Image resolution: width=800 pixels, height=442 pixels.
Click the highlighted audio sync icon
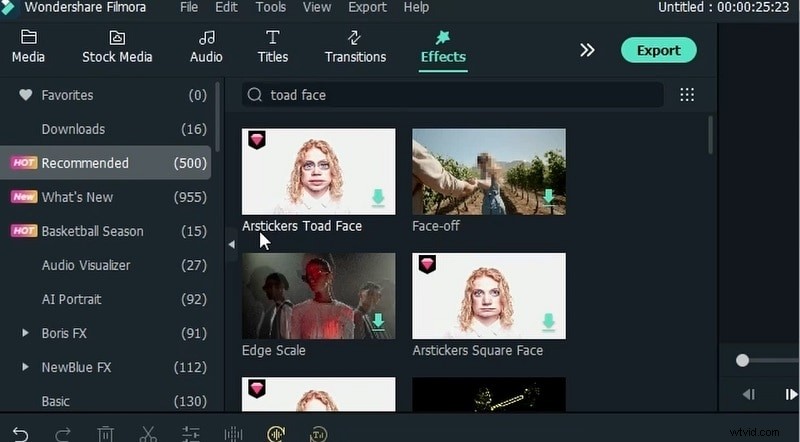click(x=276, y=434)
